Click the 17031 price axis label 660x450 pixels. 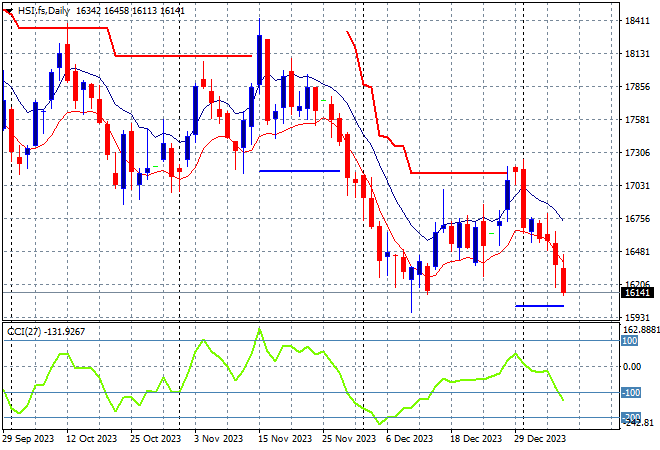click(x=637, y=186)
